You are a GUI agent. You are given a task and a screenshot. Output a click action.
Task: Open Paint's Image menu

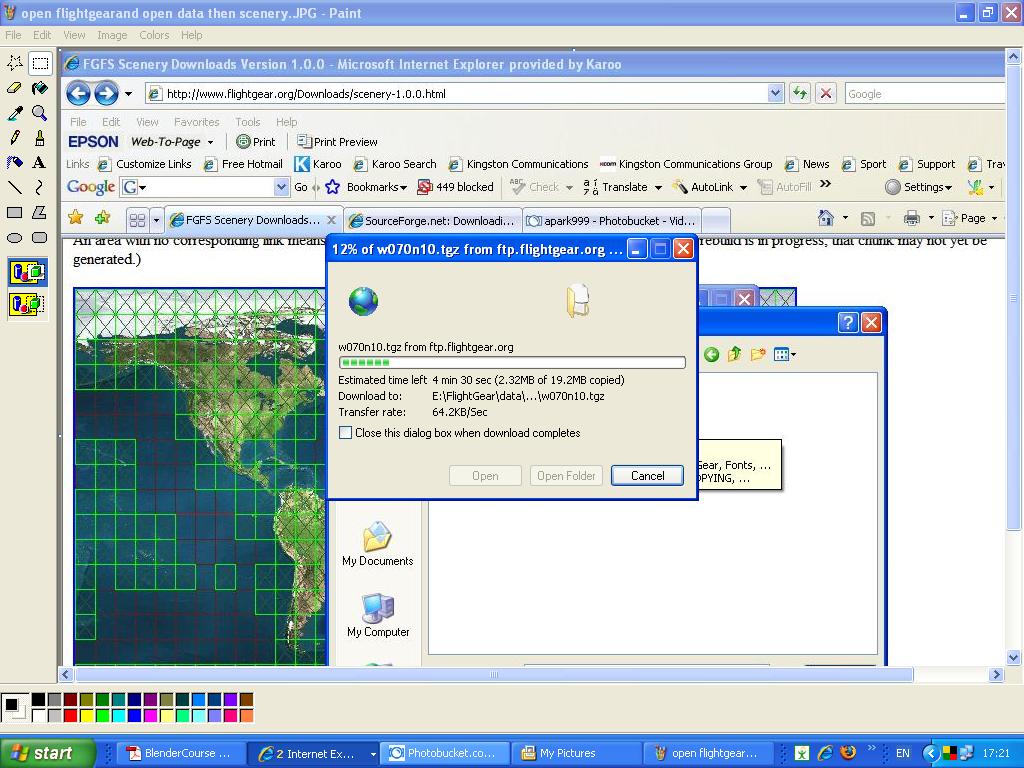click(112, 35)
